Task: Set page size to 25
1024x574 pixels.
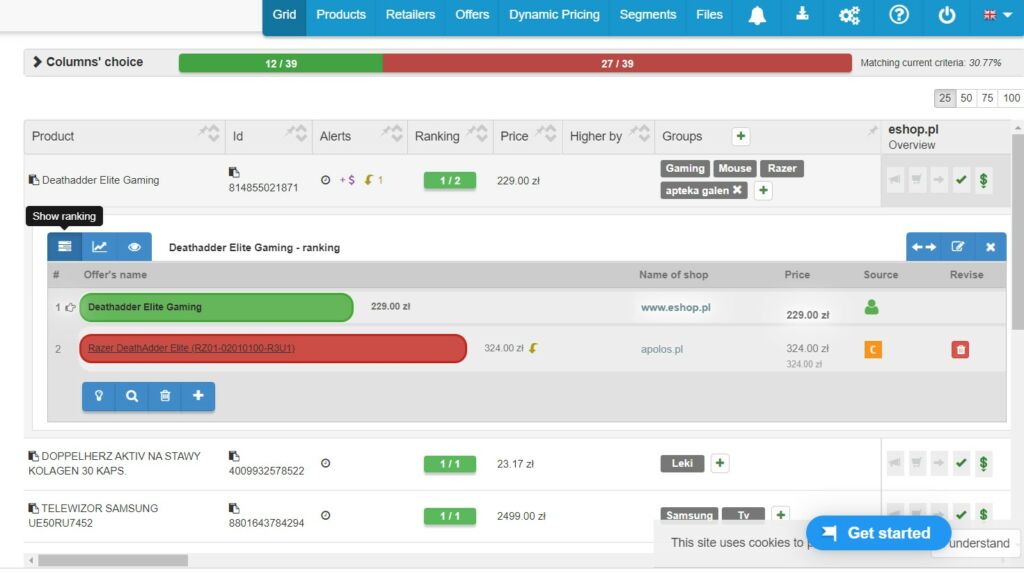Action: tap(945, 98)
